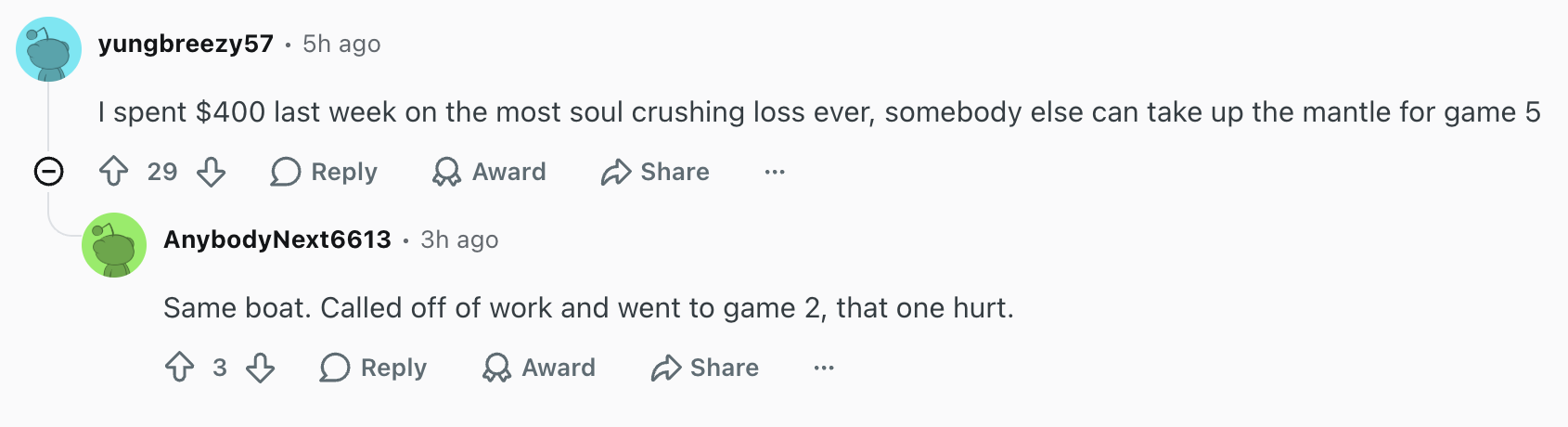Click the comment text about $400 loss
This screenshot has height=427, width=1568.
pyautogui.click(x=818, y=112)
